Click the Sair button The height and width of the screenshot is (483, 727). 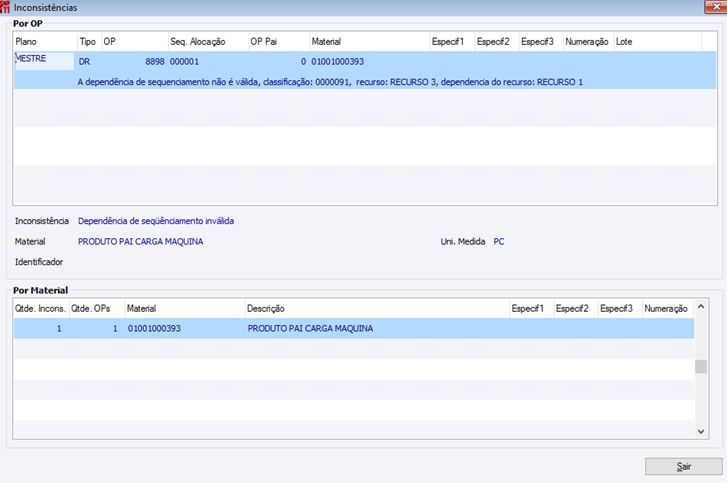[x=683, y=466]
